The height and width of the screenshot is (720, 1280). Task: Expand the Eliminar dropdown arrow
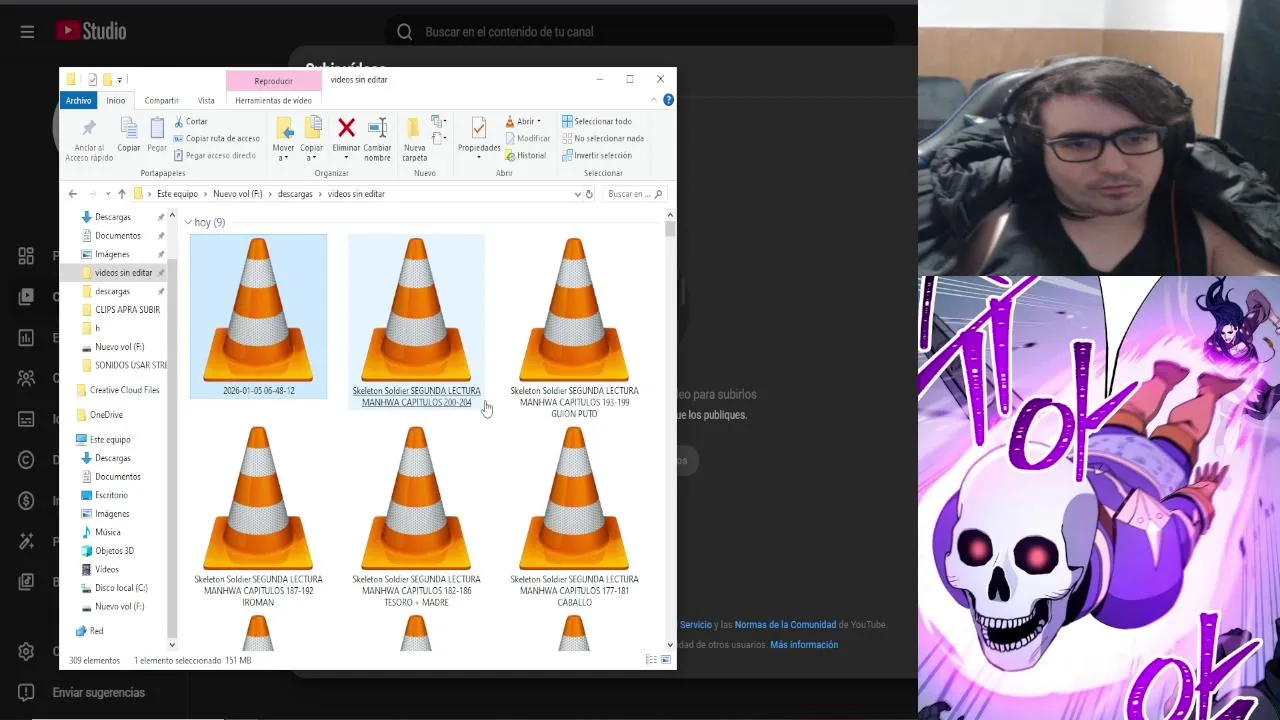point(346,157)
